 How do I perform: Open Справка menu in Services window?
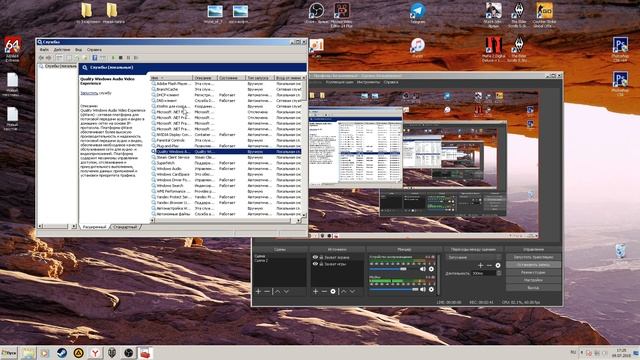coord(94,50)
